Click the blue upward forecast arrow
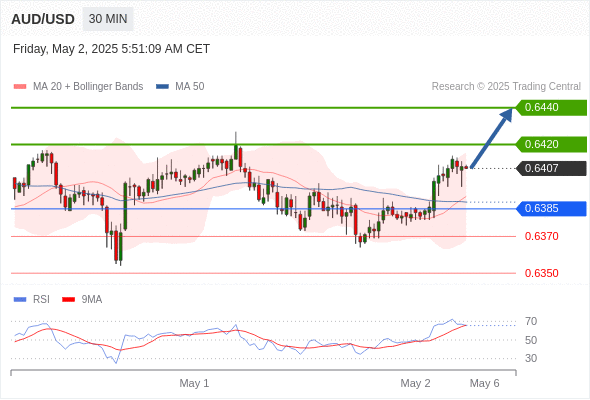590x400 pixels. pos(491,138)
